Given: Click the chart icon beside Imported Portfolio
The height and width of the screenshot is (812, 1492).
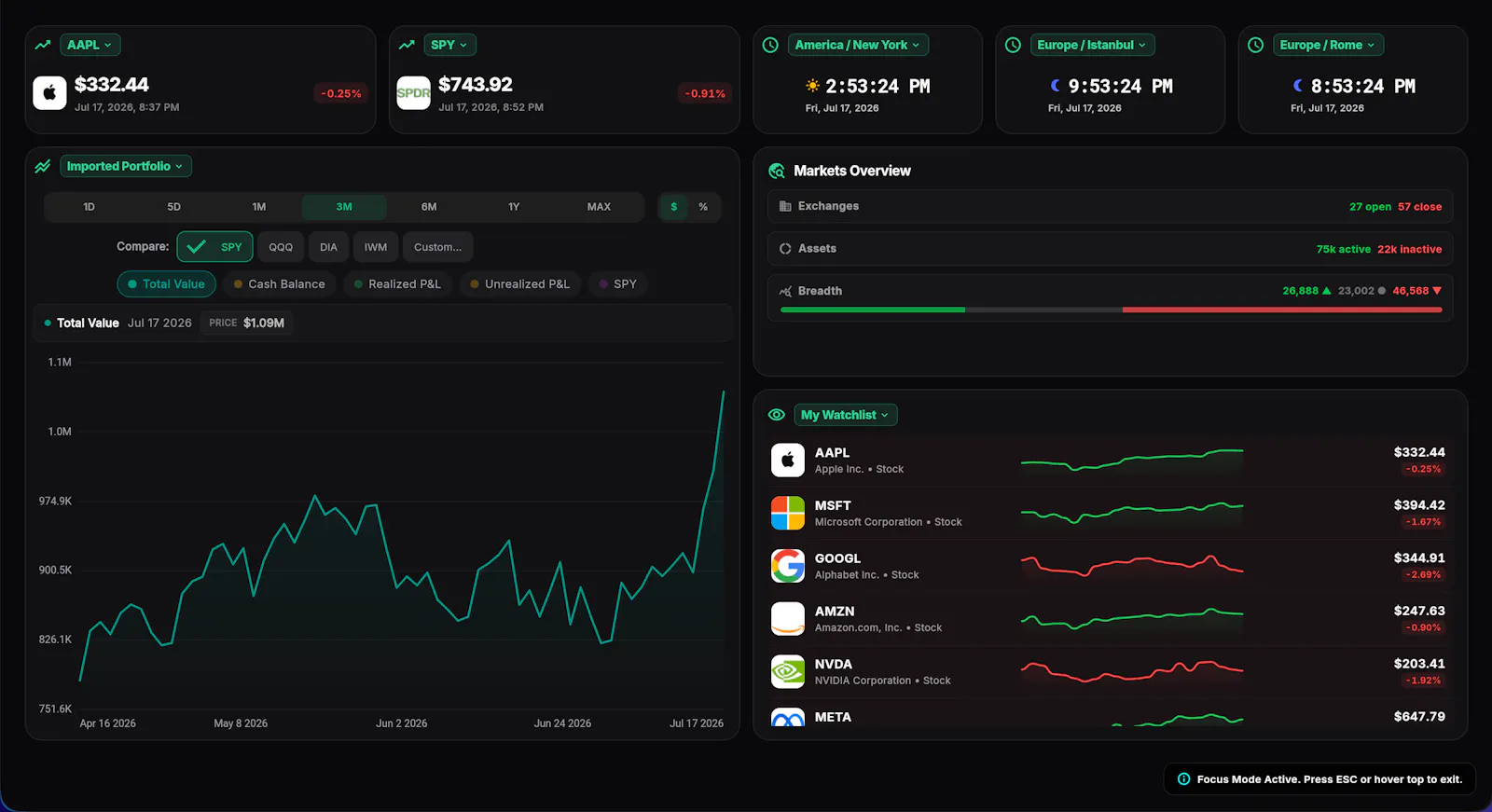Looking at the screenshot, I should click(43, 166).
